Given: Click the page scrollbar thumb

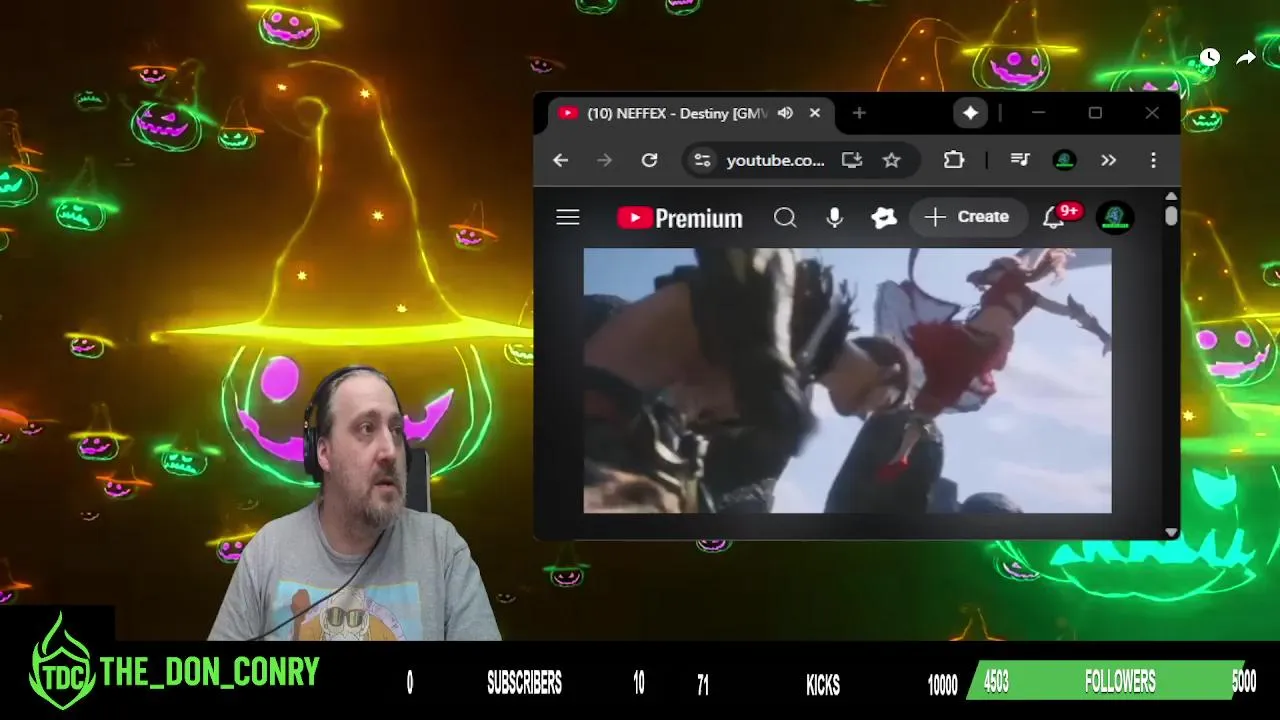Looking at the screenshot, I should coord(1171,215).
